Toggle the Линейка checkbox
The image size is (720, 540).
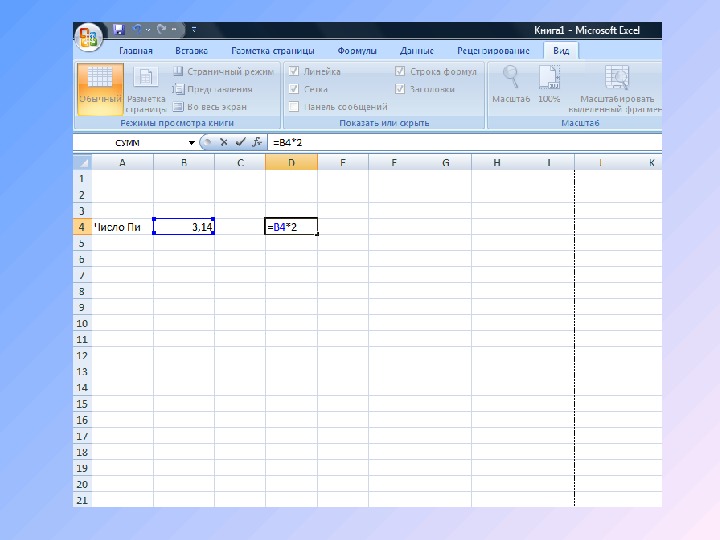(x=294, y=71)
